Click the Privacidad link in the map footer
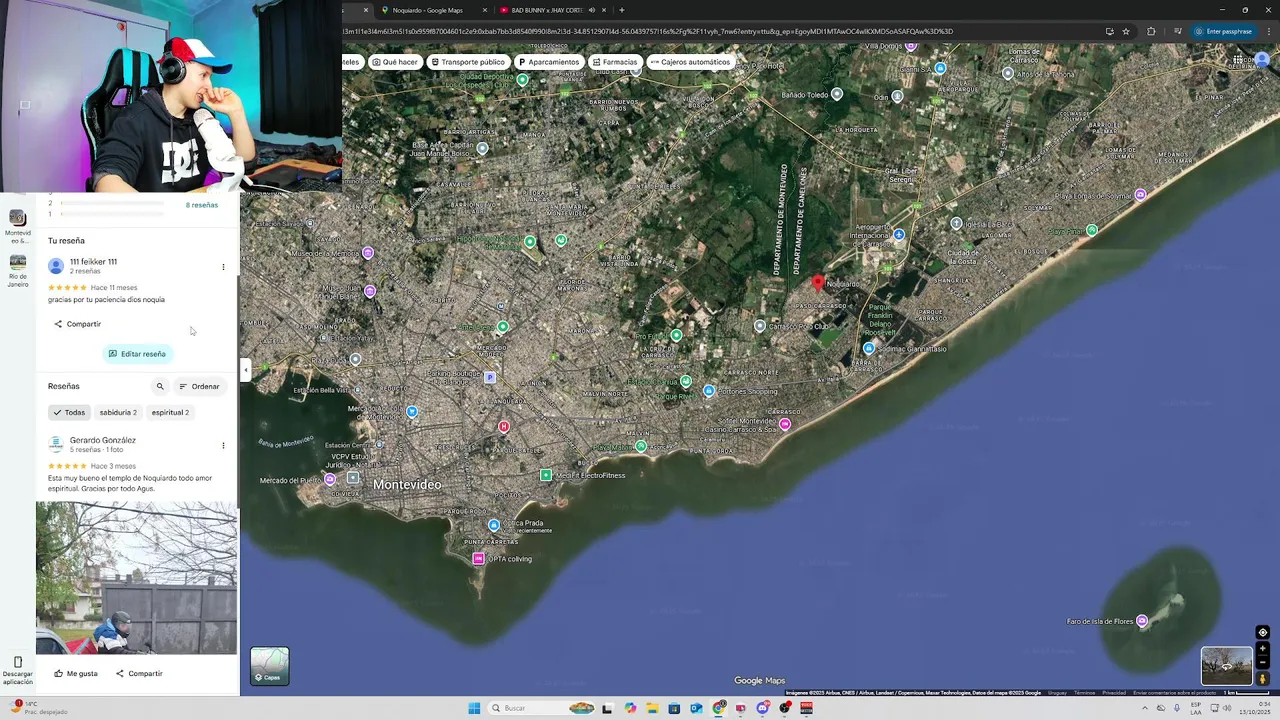This screenshot has width=1280, height=720. 1114,692
